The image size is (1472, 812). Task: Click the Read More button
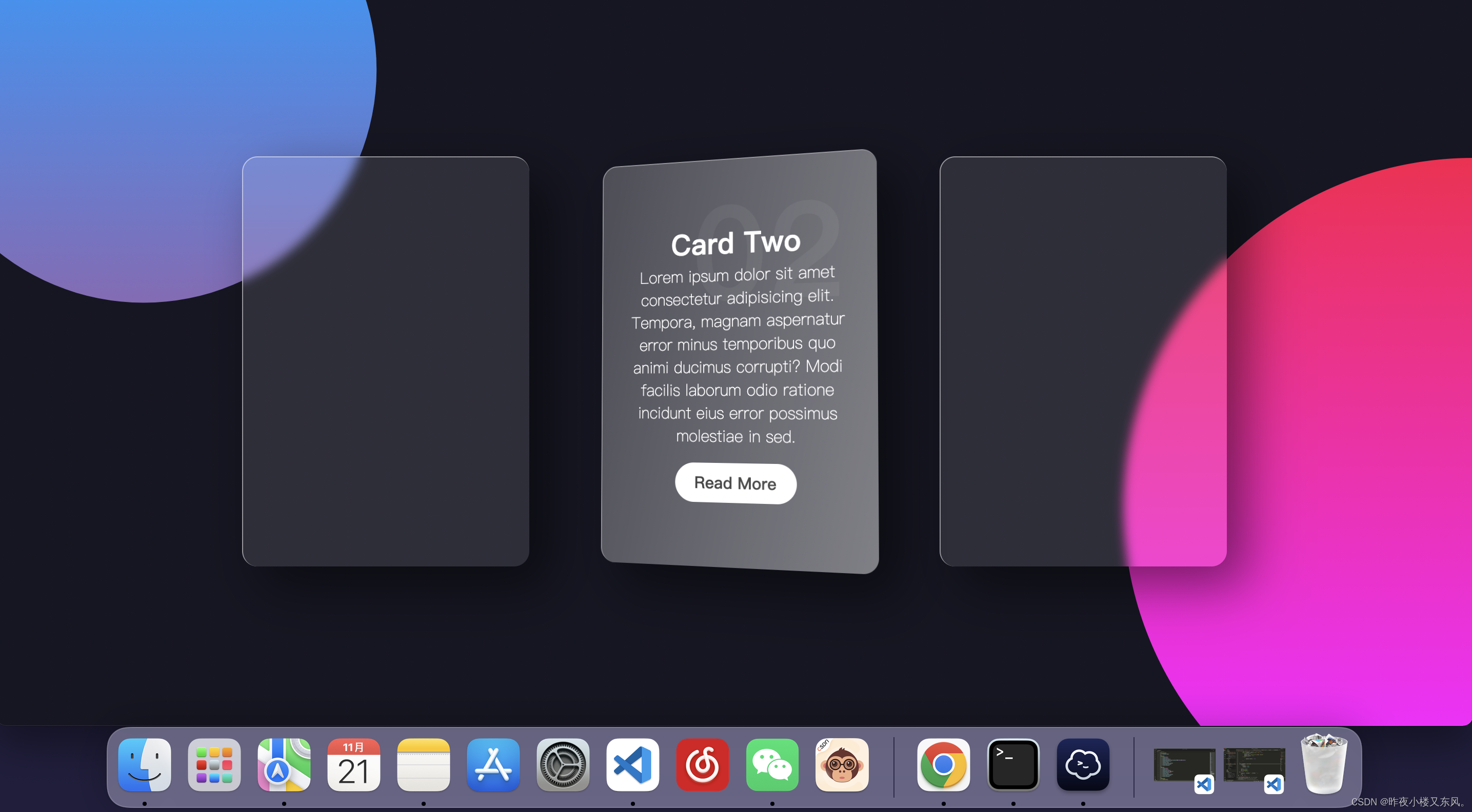(735, 483)
